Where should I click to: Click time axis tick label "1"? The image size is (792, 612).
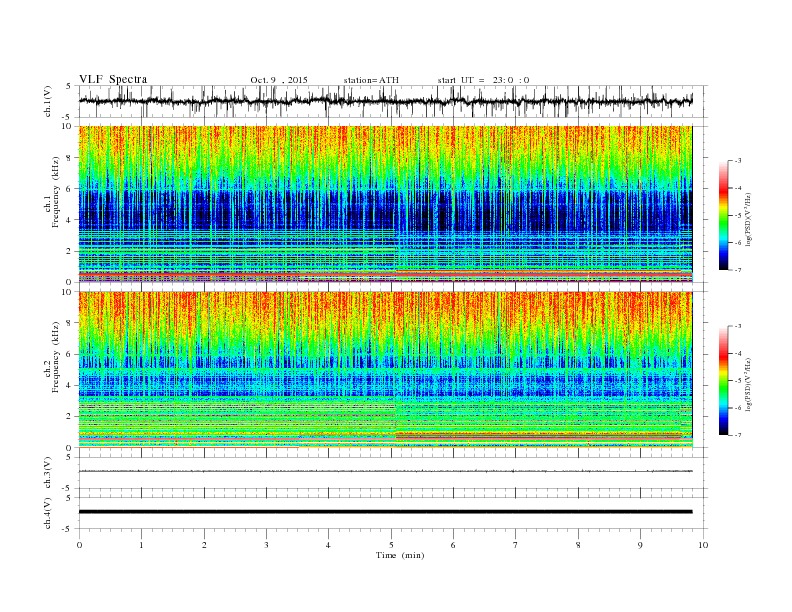coord(141,545)
